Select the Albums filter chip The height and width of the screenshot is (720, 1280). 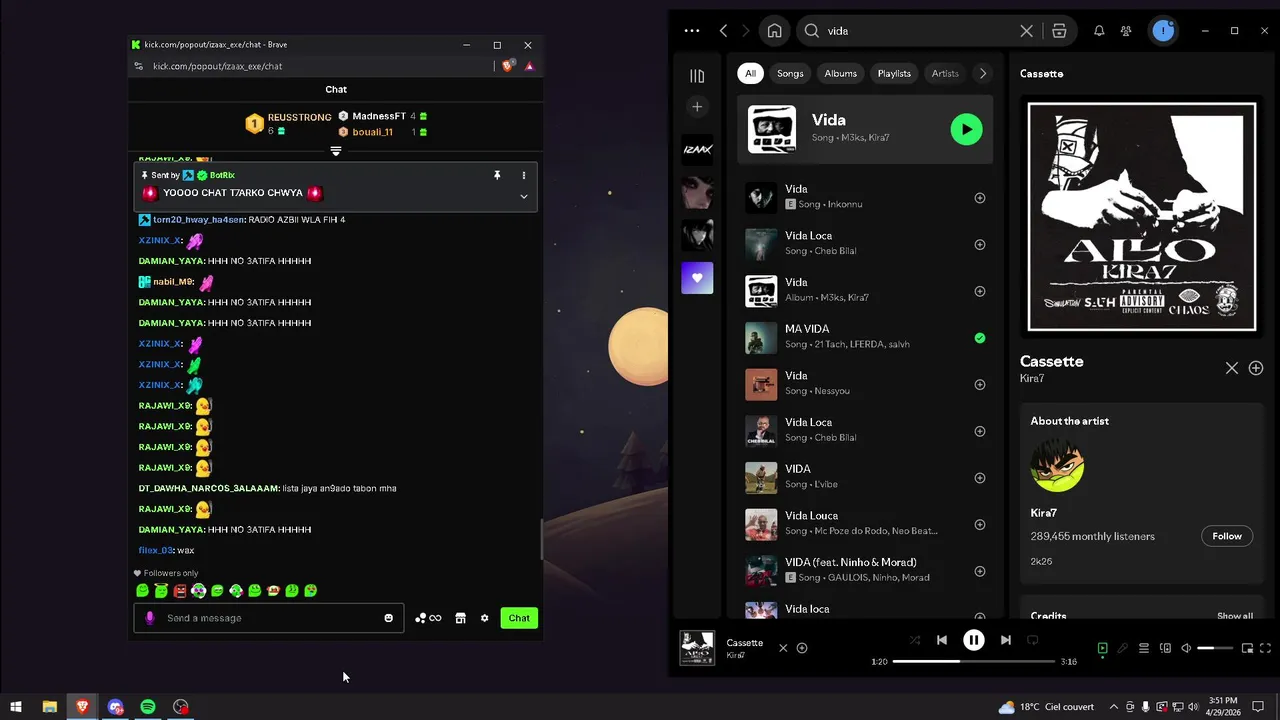coord(840,73)
